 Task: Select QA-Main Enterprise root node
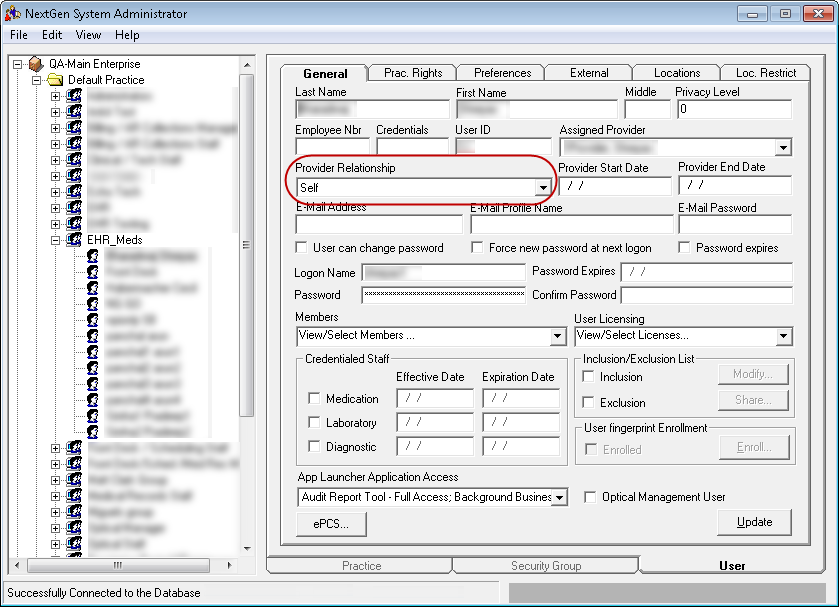click(x=95, y=64)
